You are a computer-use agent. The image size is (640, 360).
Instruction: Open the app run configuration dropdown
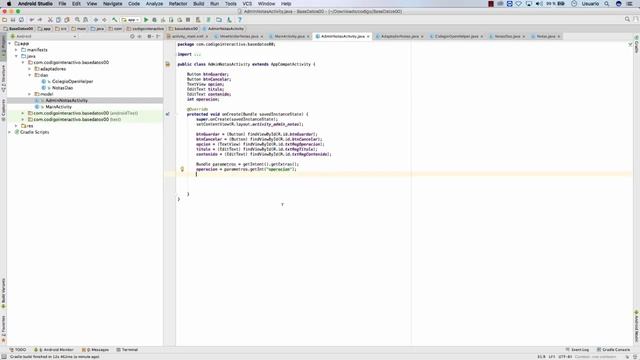[131, 20]
